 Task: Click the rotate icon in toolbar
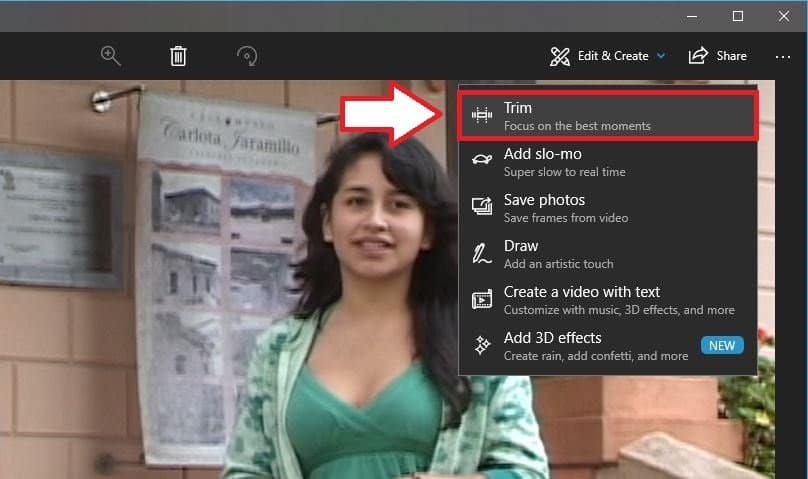point(247,56)
